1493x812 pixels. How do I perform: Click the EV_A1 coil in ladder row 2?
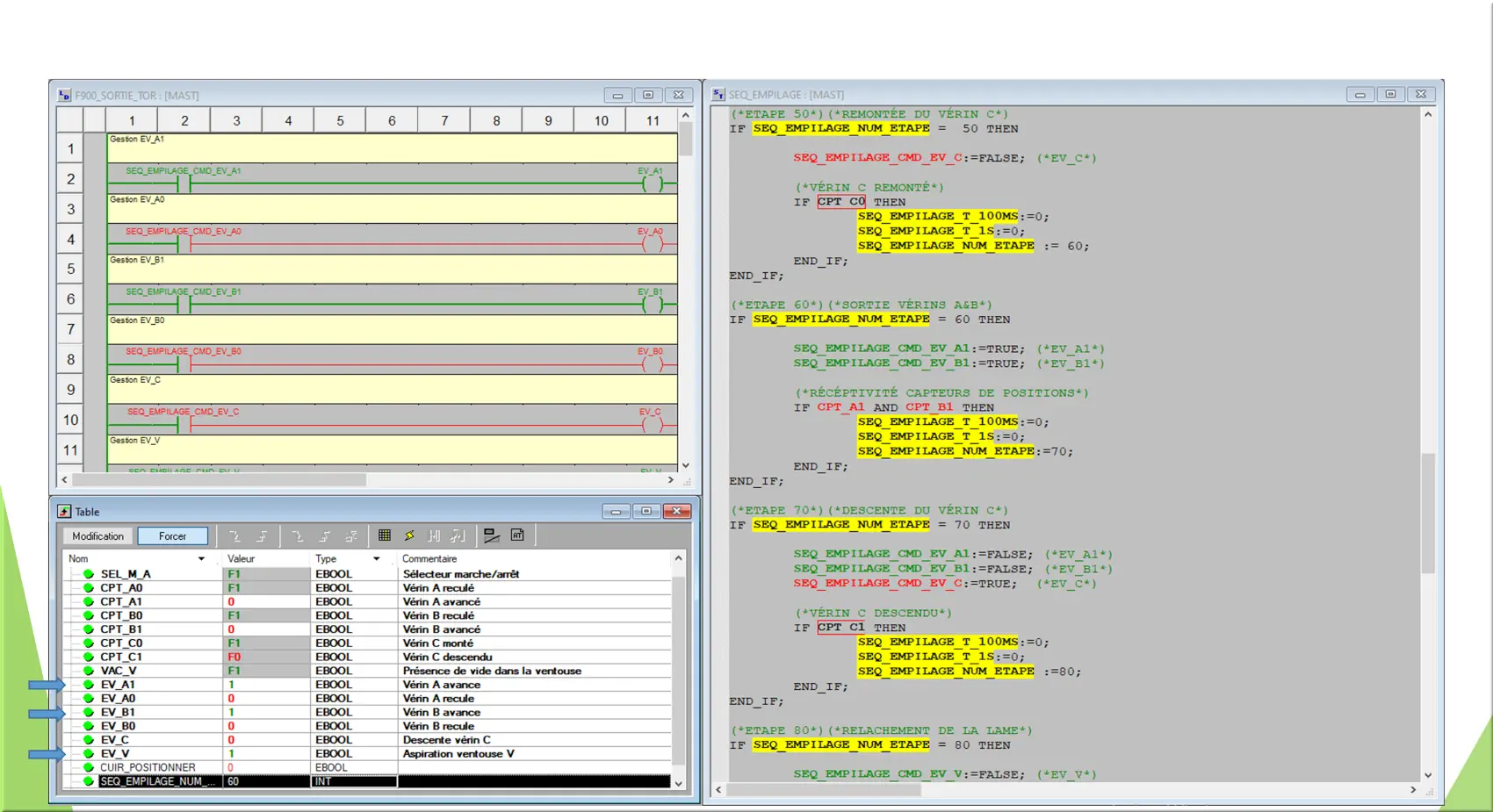click(x=652, y=183)
